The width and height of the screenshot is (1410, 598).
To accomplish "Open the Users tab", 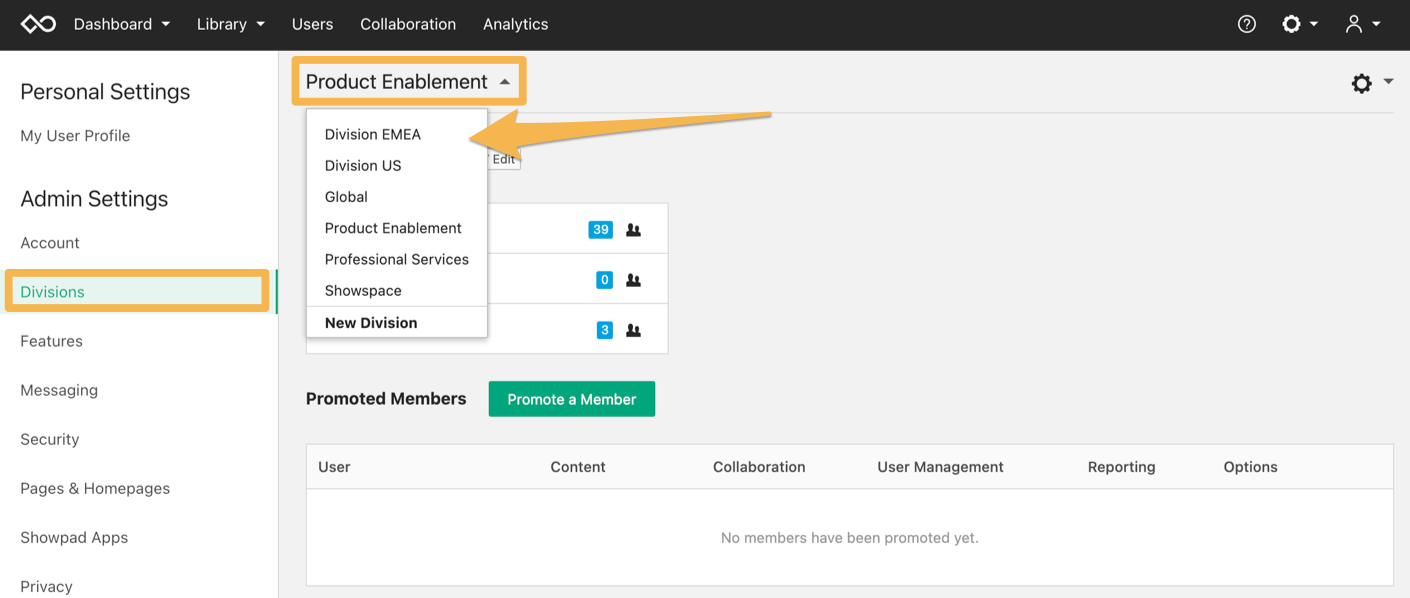I will [x=312, y=24].
